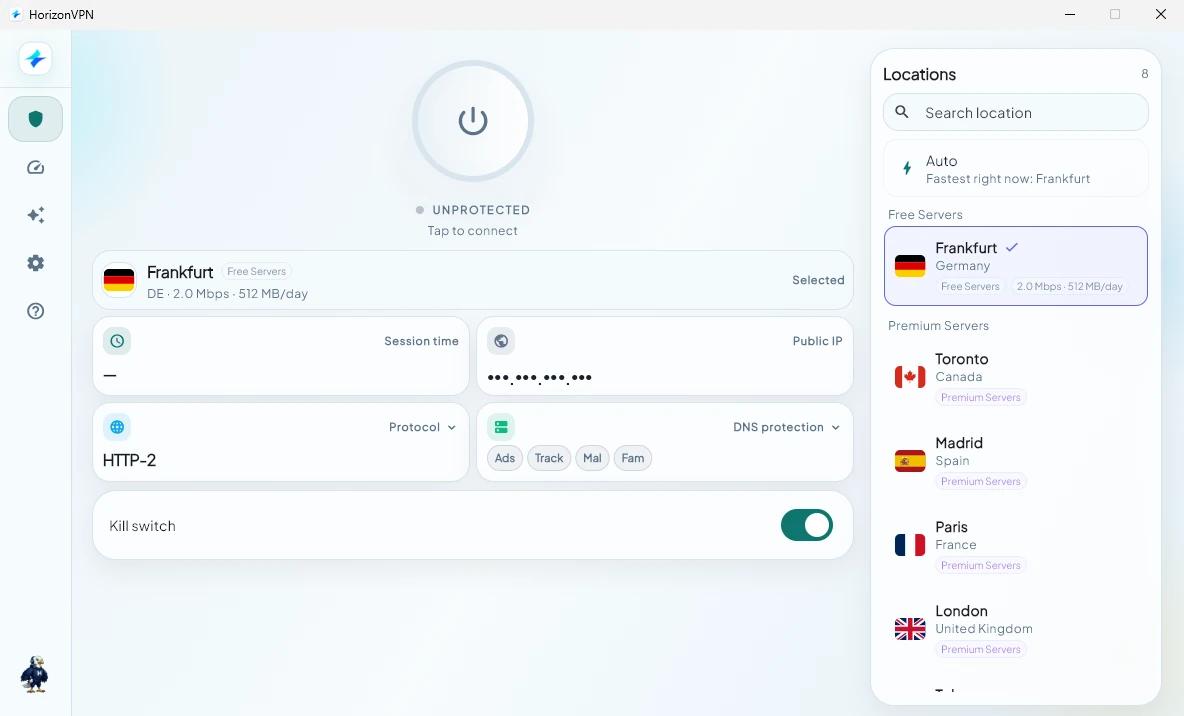Image resolution: width=1184 pixels, height=716 pixels.
Task: Minimize the HorizonVPN window
Action: (1069, 14)
